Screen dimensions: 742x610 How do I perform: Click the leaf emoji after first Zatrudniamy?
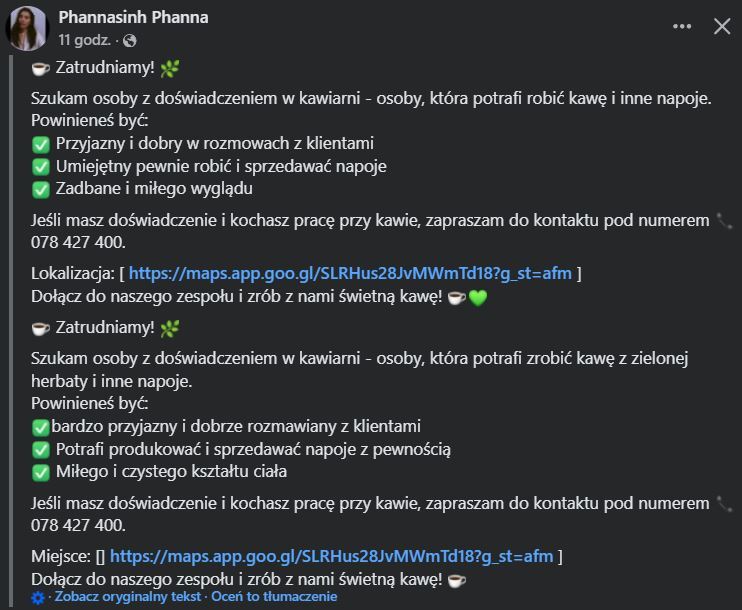169,68
